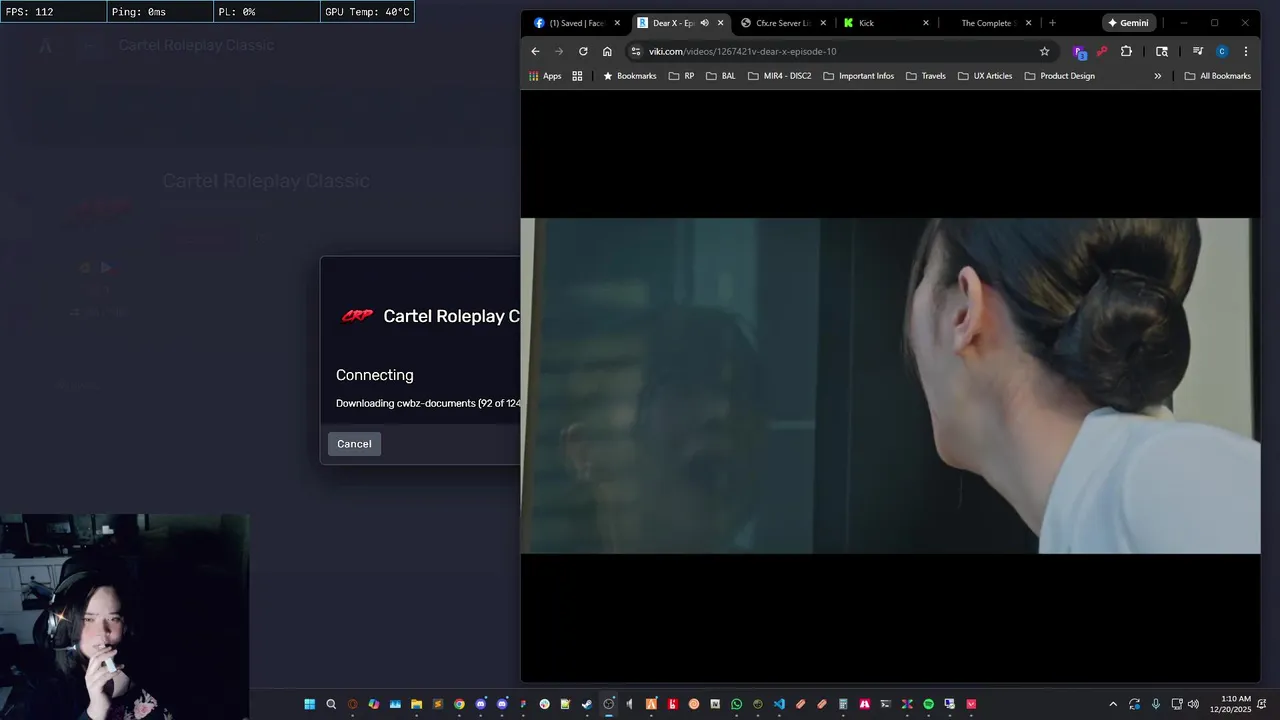Close the Kick browser tab
This screenshot has height=720, width=1280.
coord(926,23)
